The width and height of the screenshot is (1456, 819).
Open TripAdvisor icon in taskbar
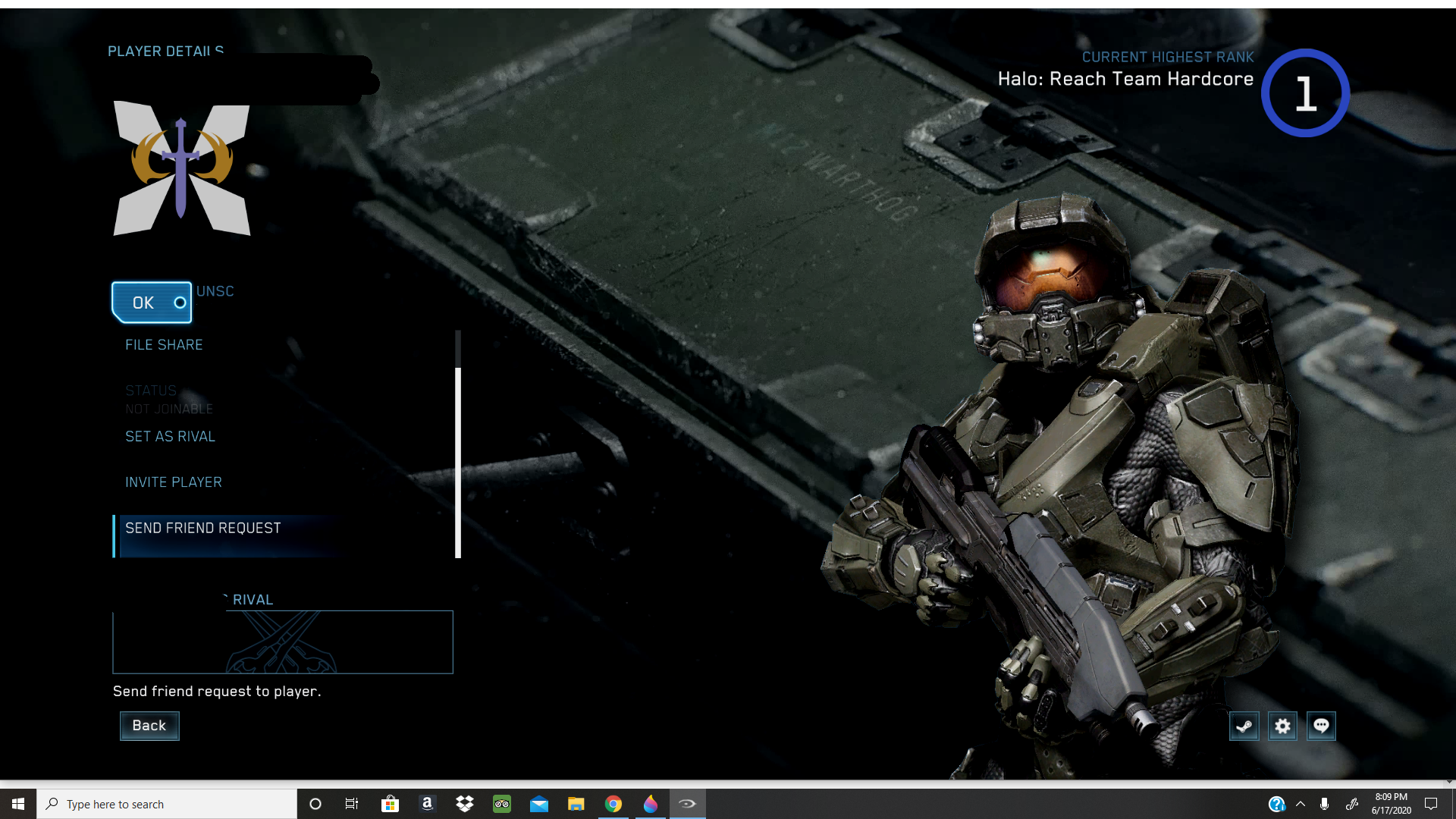click(x=502, y=804)
